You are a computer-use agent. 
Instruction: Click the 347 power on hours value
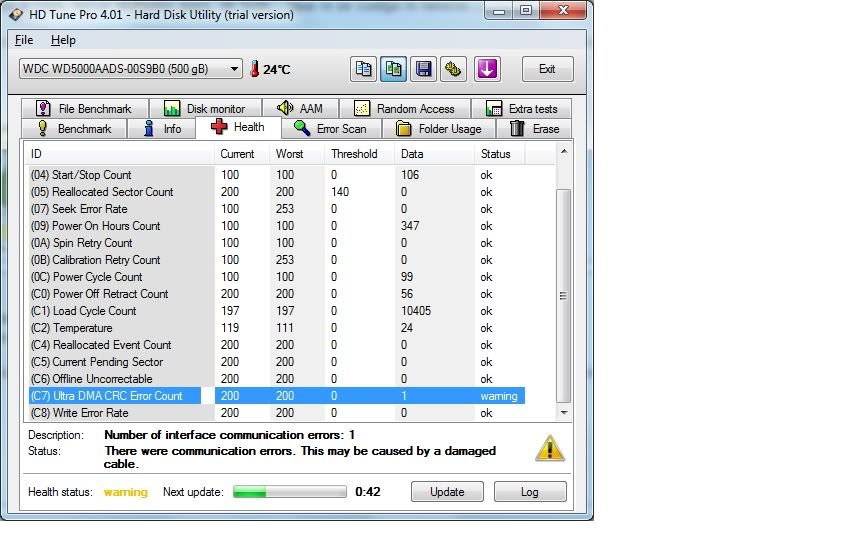(410, 226)
